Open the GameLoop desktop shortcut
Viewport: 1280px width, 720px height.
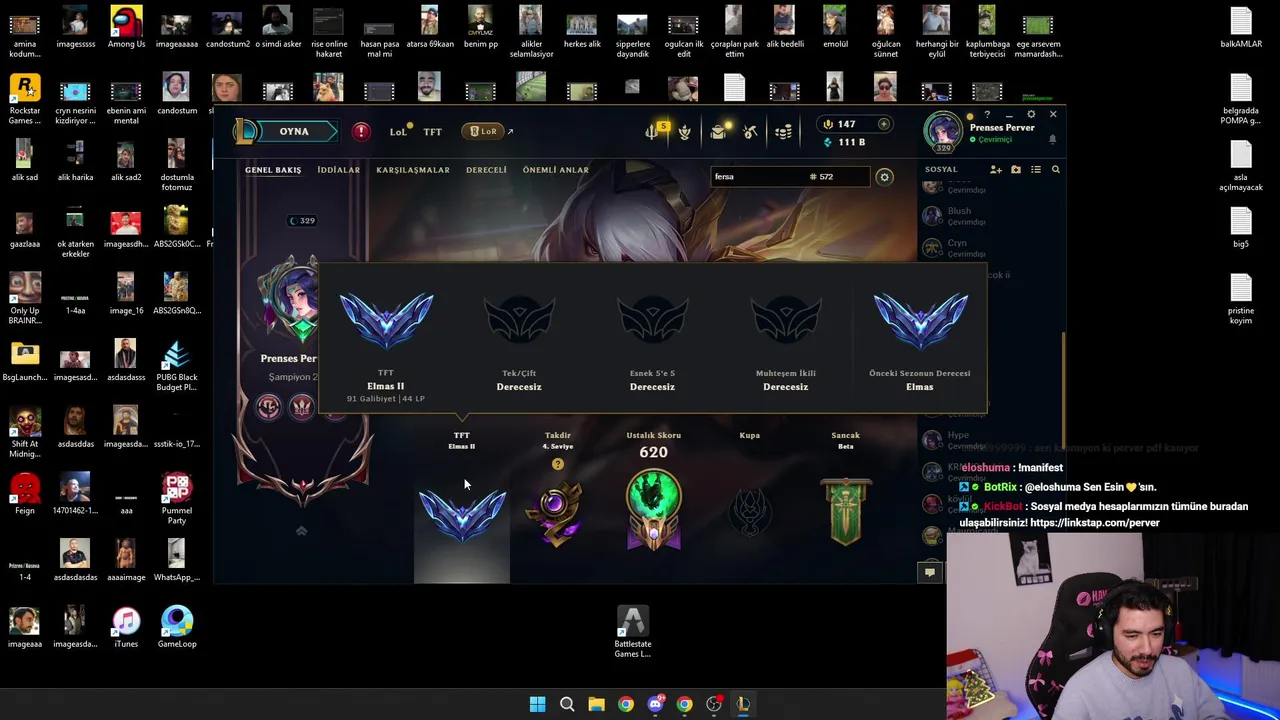coord(177,628)
